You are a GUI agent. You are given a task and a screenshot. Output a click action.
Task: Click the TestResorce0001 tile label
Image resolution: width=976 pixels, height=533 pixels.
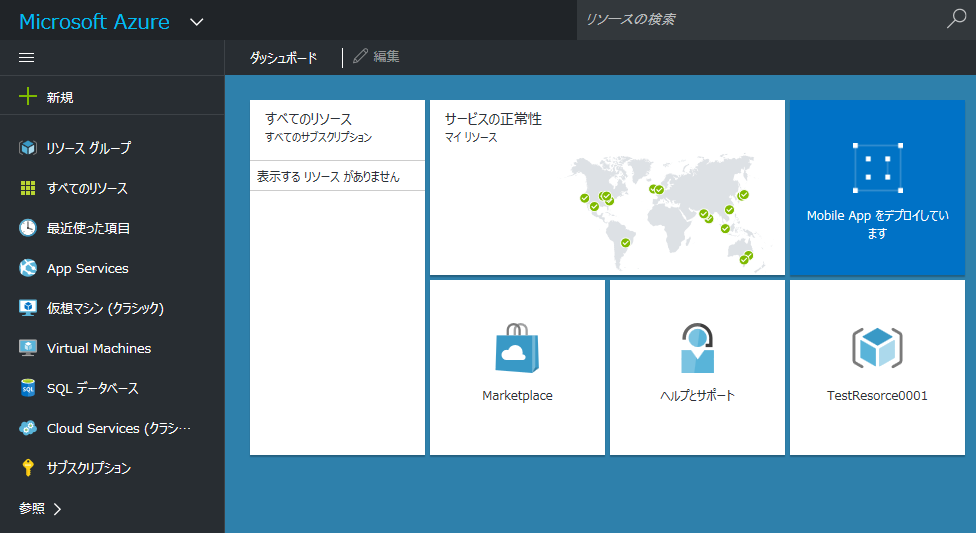[877, 395]
